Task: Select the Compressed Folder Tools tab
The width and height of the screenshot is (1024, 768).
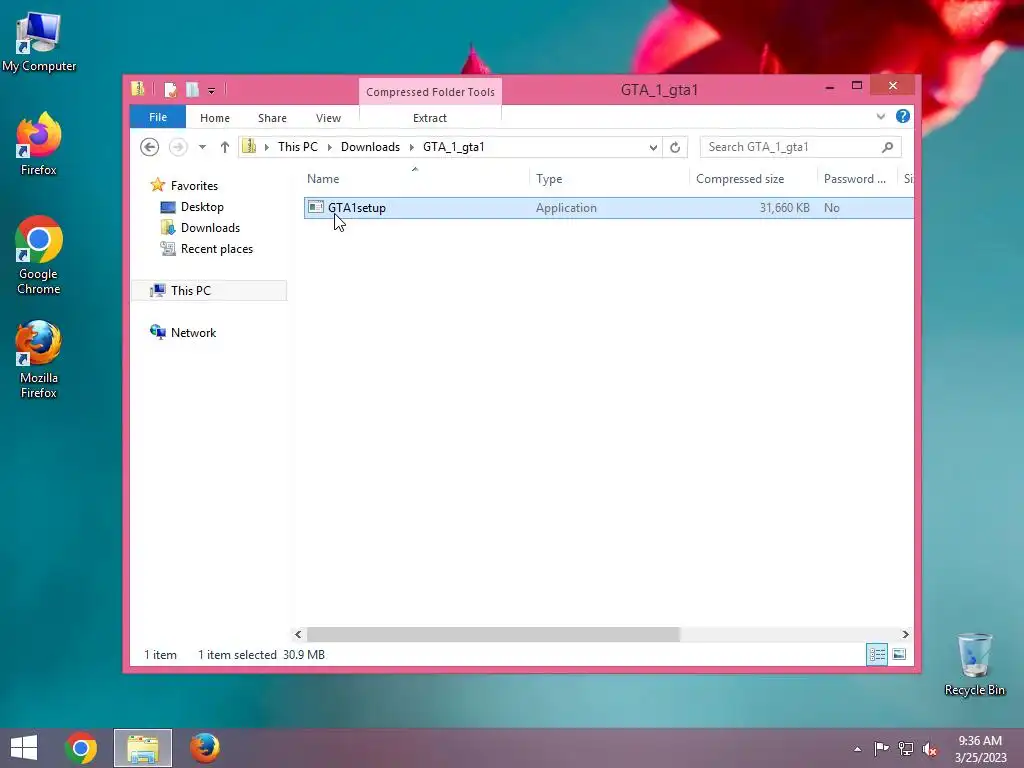Action: coord(430,92)
